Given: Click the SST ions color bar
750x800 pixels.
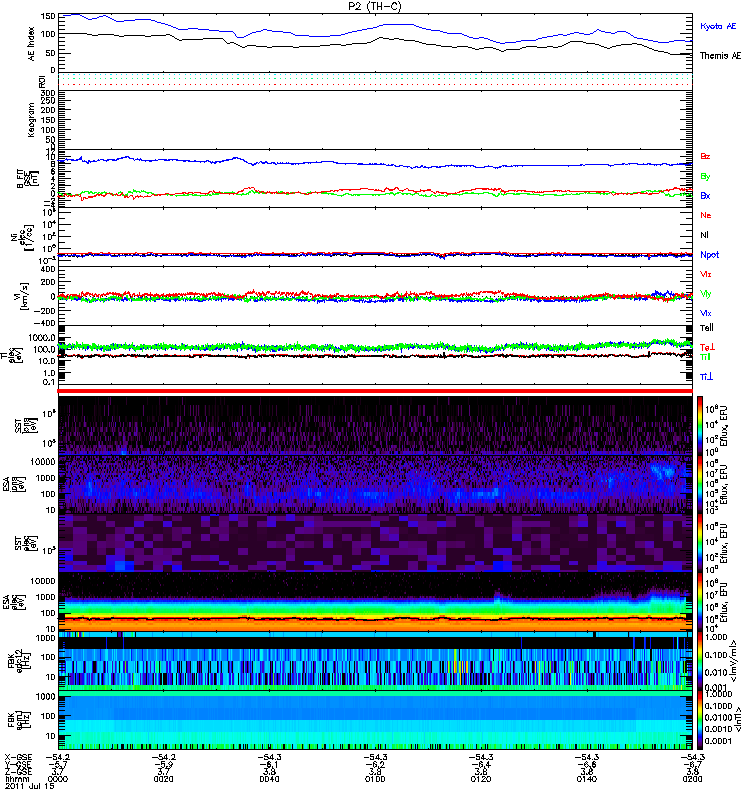Looking at the screenshot, I should [x=700, y=426].
